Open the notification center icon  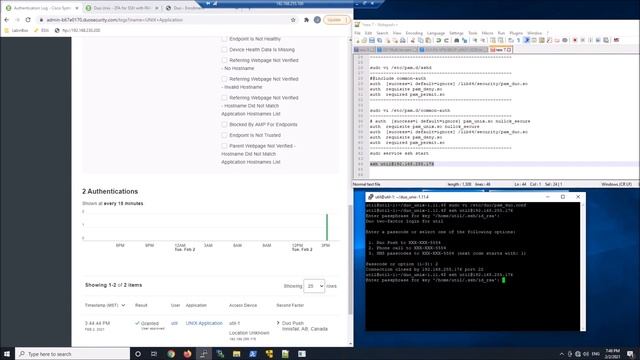point(631,354)
